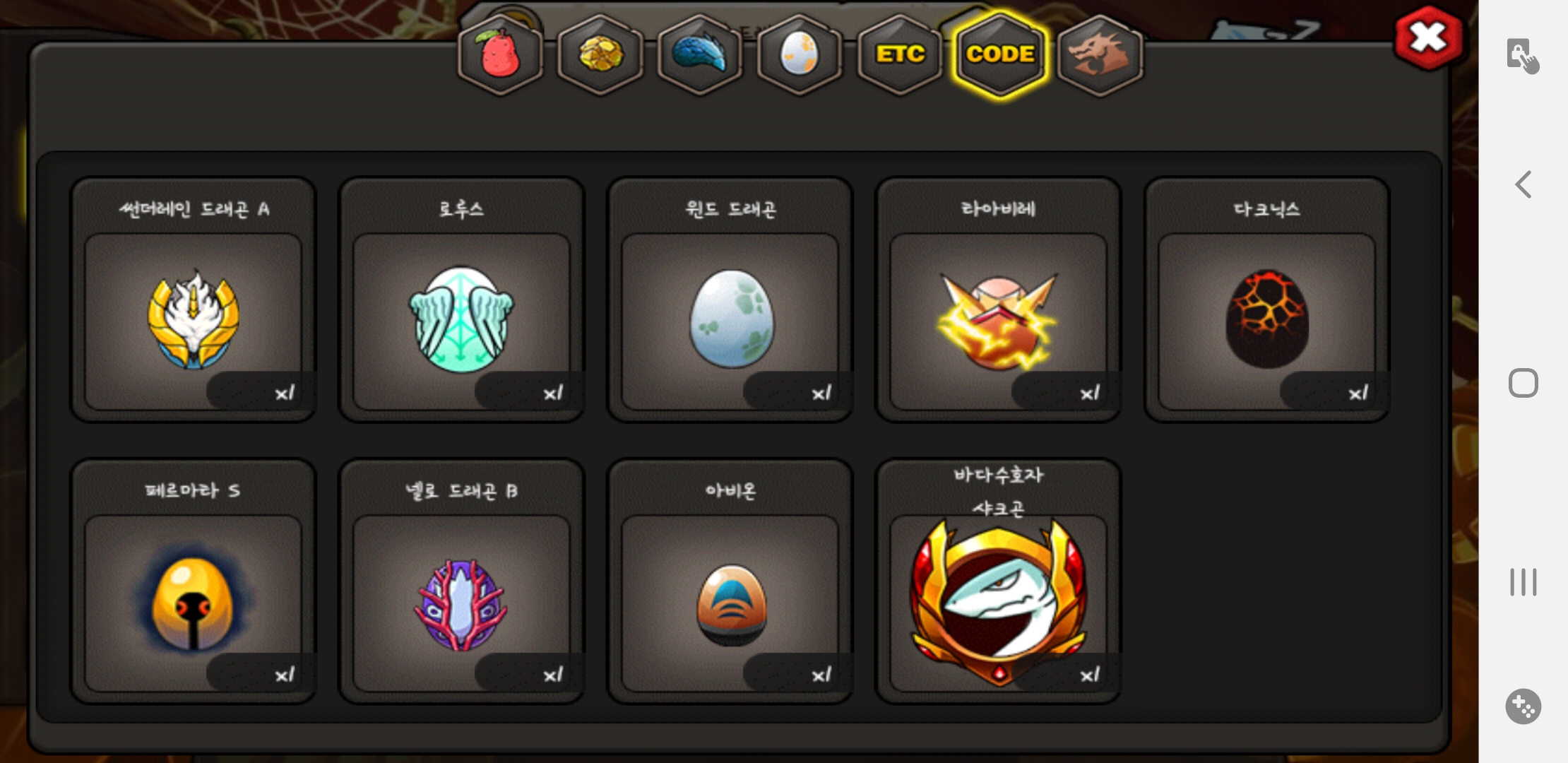Image resolution: width=1568 pixels, height=763 pixels.
Task: Select the 썬더레인 드래곤 A egg item
Action: click(x=193, y=300)
